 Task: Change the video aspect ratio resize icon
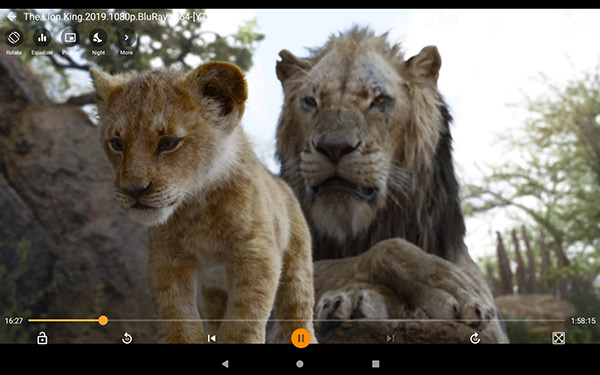(558, 338)
